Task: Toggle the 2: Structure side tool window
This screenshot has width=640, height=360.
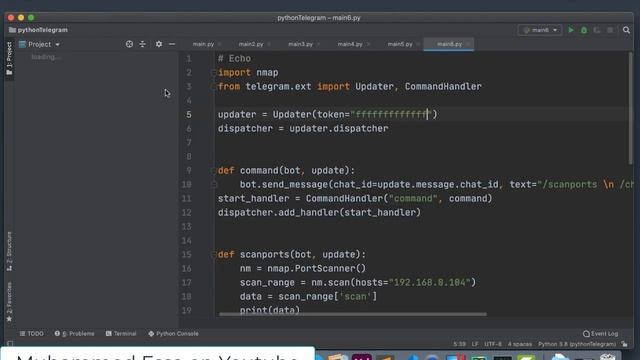Action: click(x=9, y=251)
